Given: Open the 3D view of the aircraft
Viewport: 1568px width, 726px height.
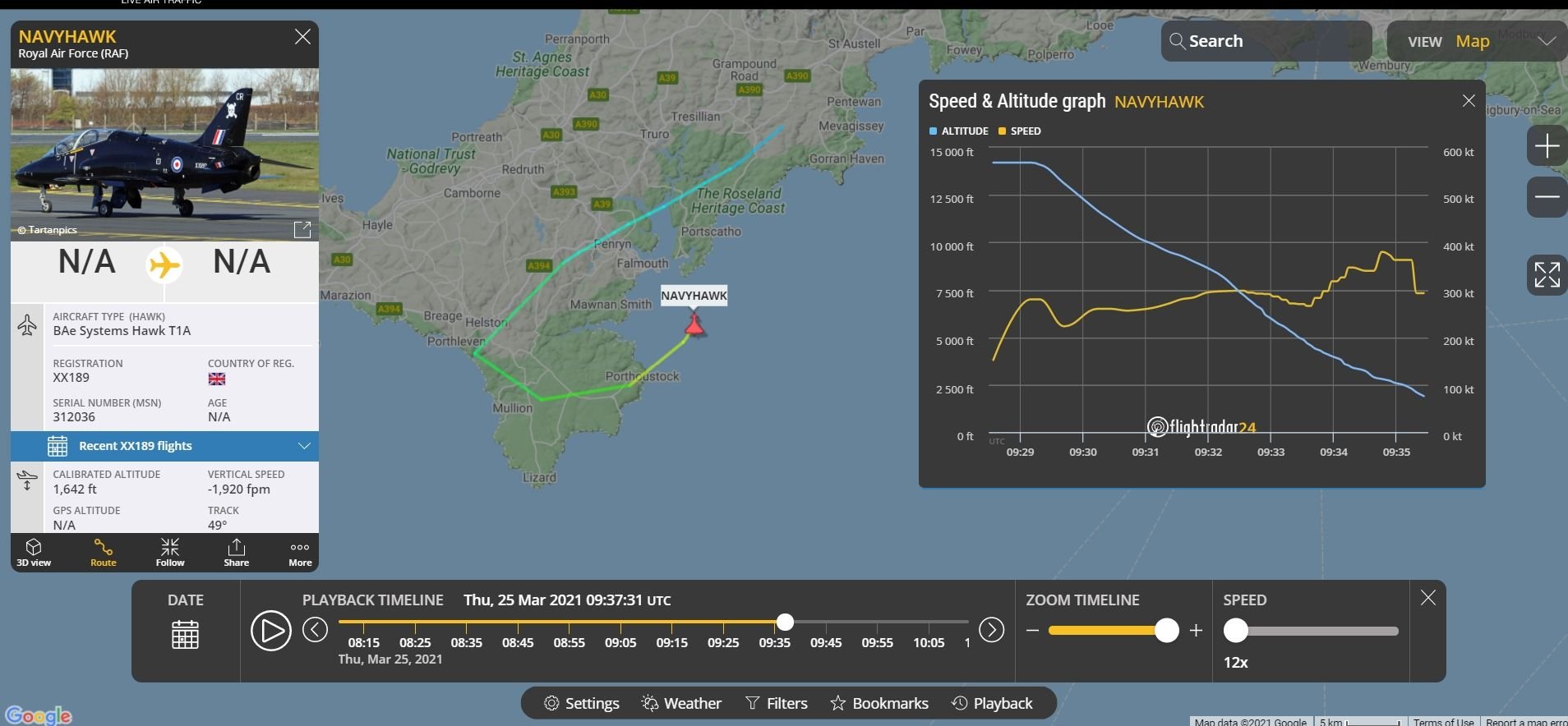Looking at the screenshot, I should click(34, 553).
